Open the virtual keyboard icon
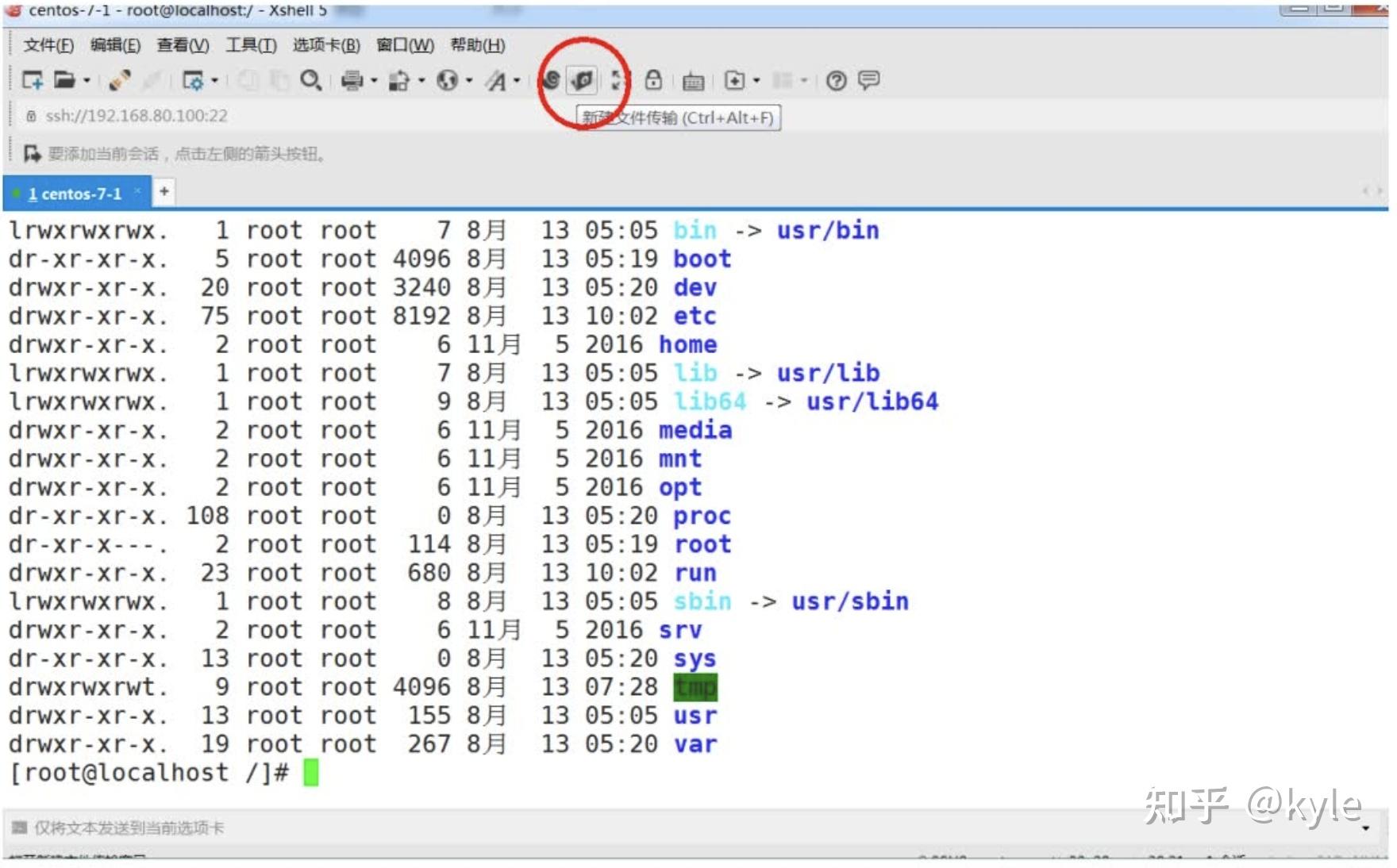Screen dimensions: 1397x868 click(x=695, y=80)
